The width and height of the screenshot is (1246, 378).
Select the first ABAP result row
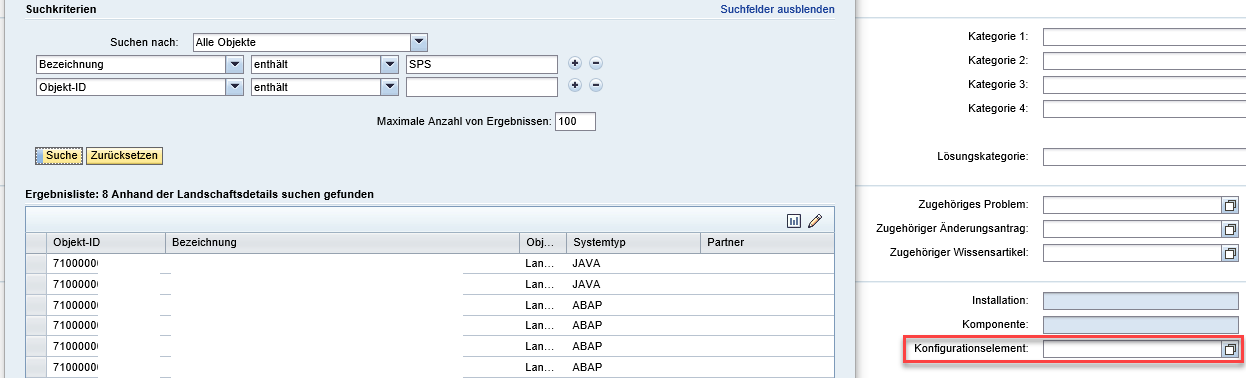36,305
